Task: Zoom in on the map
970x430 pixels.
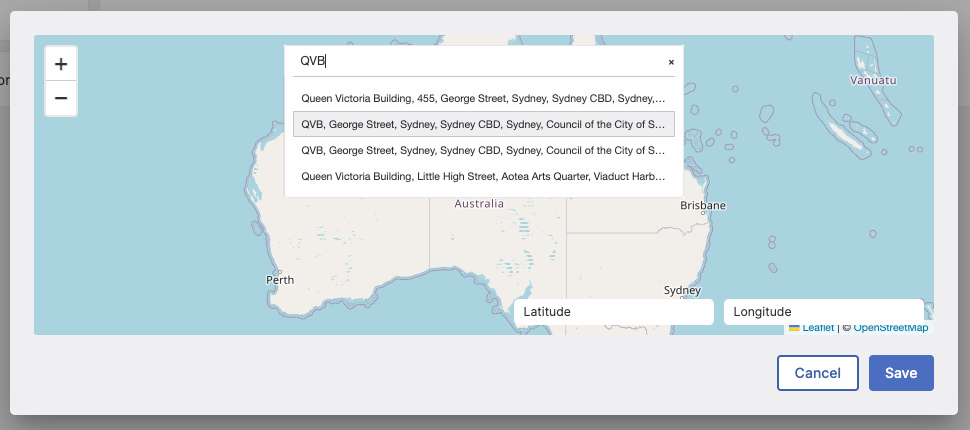Action: click(61, 64)
